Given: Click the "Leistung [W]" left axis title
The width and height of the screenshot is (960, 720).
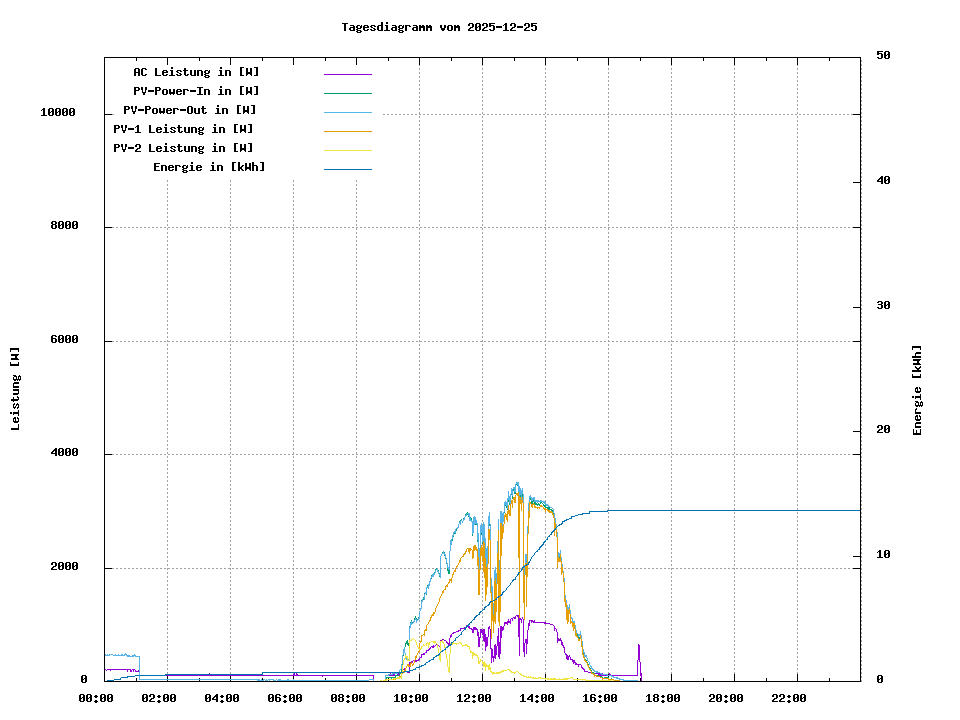Looking at the screenshot, I should click(16, 389).
